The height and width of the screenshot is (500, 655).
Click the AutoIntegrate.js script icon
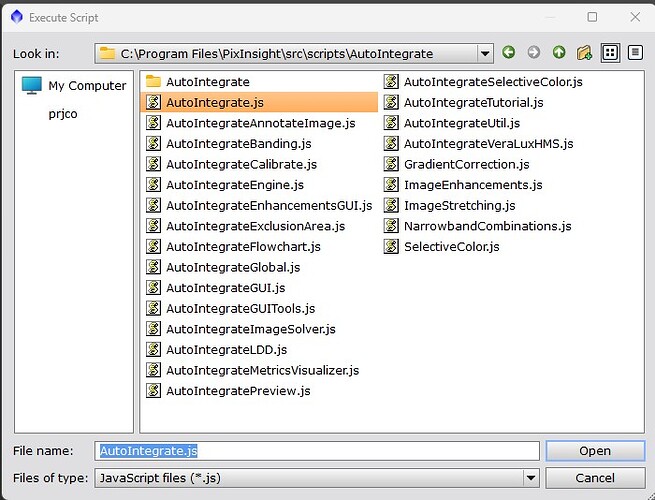click(153, 102)
